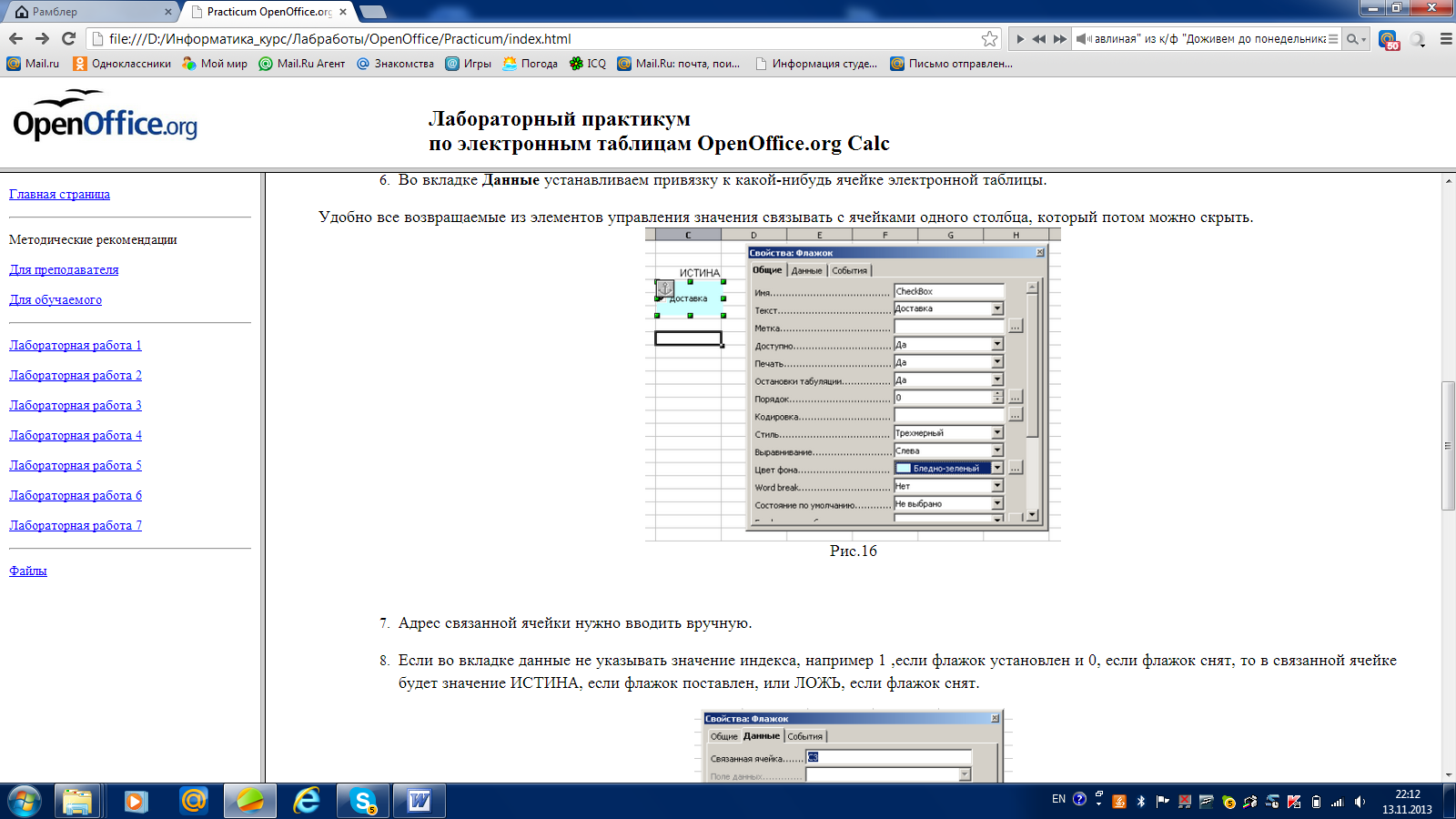This screenshot has height=819, width=1456.
Task: Click the scrollbar up arrow of the page
Action: 1448,180
